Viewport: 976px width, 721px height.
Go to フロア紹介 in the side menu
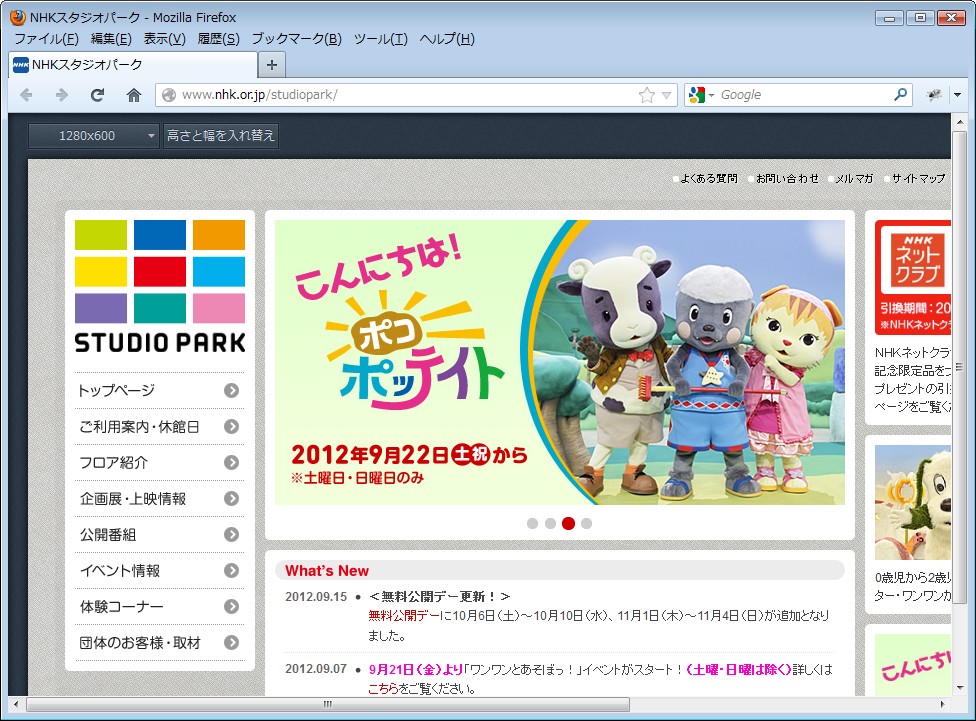coord(114,463)
